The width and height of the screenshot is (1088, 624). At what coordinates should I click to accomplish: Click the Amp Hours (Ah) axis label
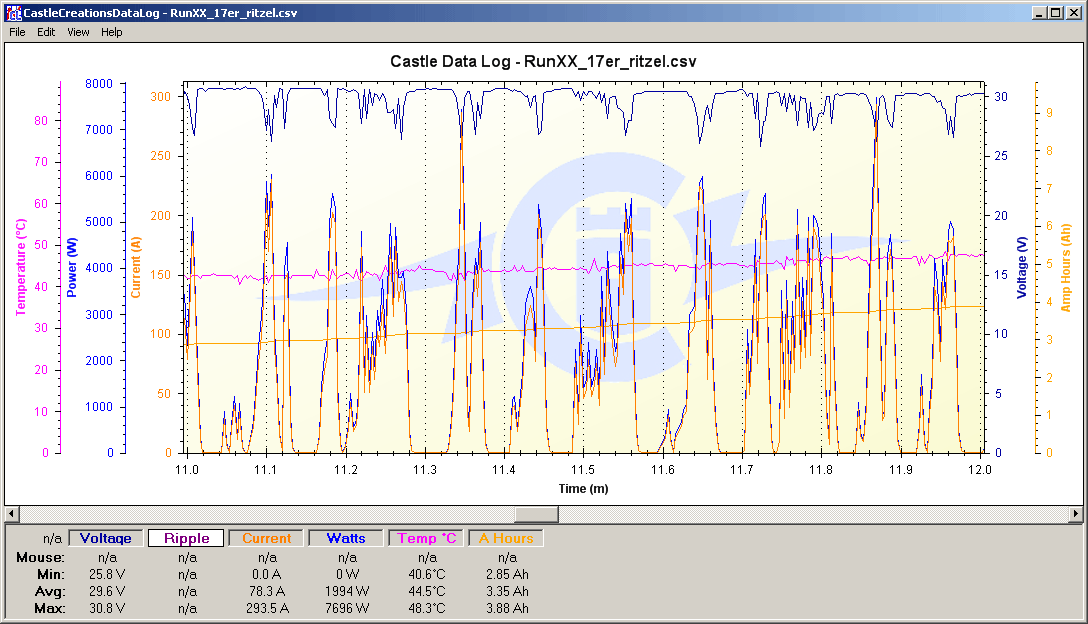pyautogui.click(x=1066, y=267)
